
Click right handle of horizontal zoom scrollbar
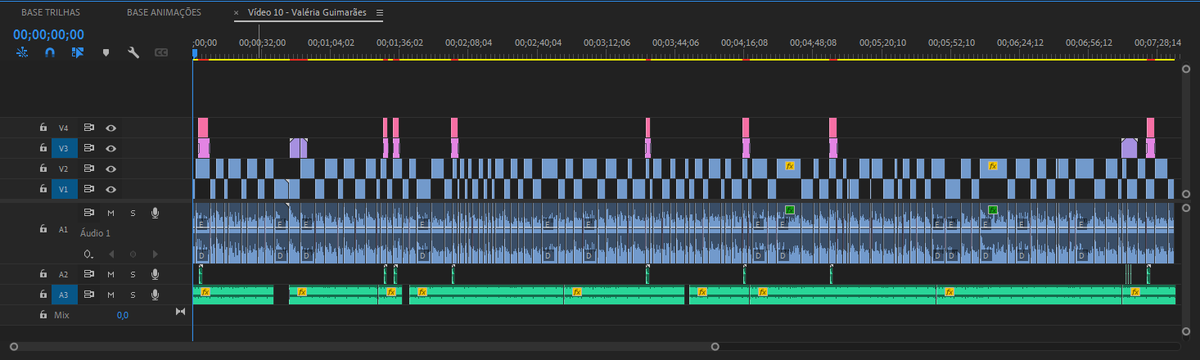[x=714, y=346]
